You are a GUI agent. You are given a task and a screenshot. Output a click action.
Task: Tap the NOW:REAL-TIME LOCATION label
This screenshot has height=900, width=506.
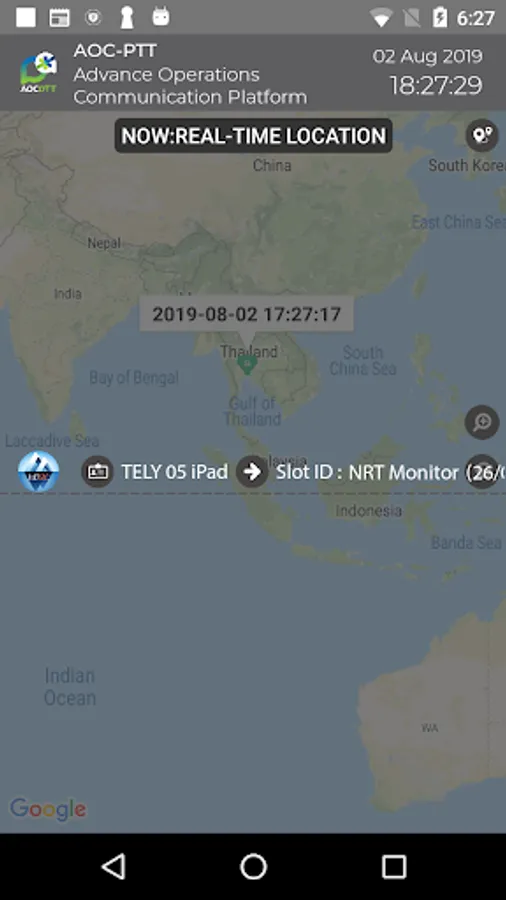coord(254,136)
